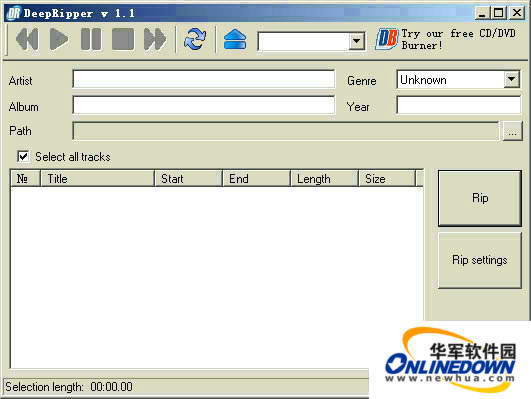Expand the Genre dropdown showing Unknown

click(x=511, y=80)
